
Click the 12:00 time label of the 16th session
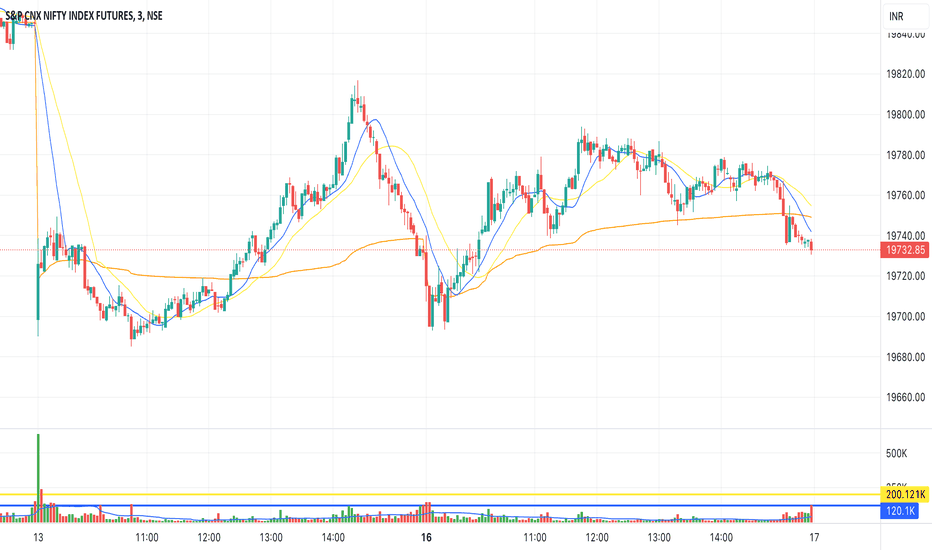pos(597,538)
